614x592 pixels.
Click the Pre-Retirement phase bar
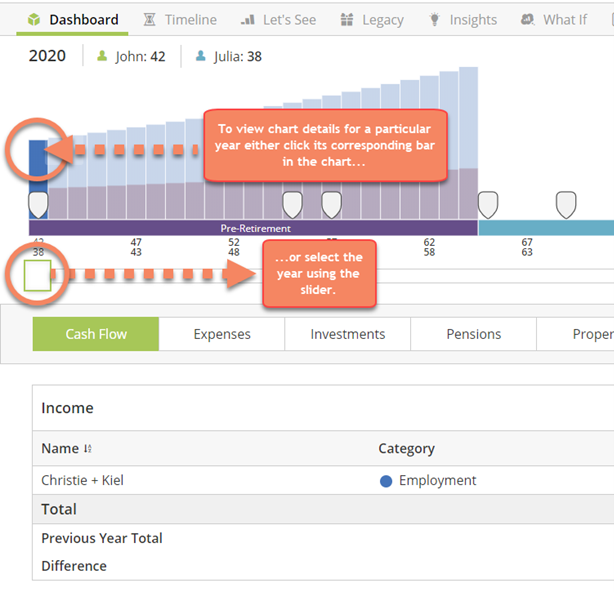pos(253,228)
